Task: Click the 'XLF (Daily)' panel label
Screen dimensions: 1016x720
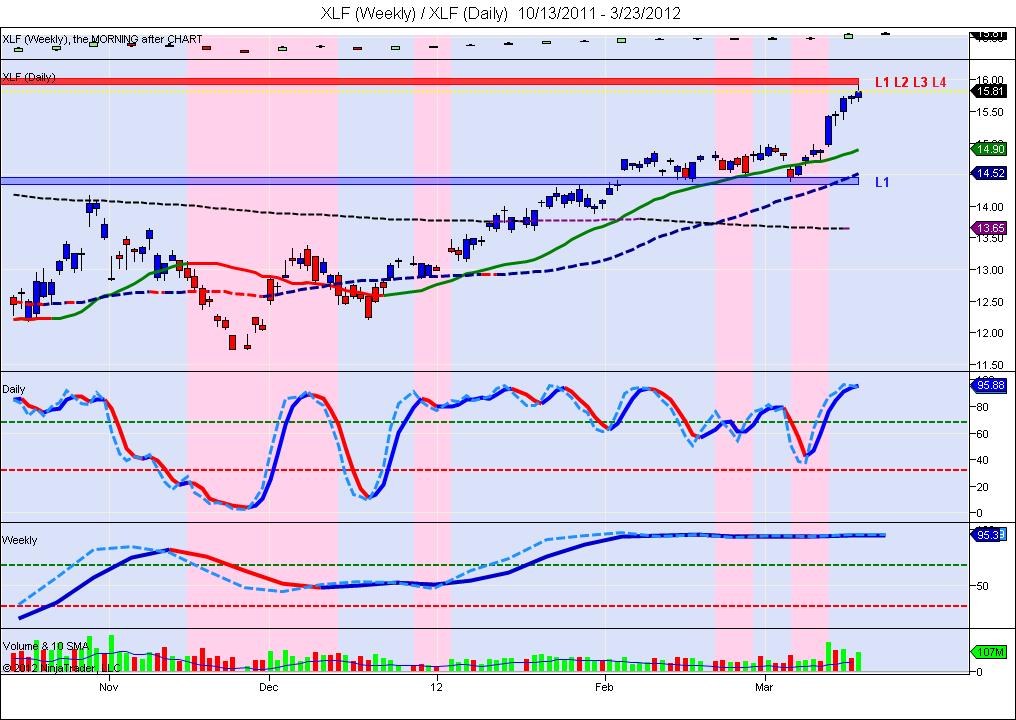Action: pos(29,77)
